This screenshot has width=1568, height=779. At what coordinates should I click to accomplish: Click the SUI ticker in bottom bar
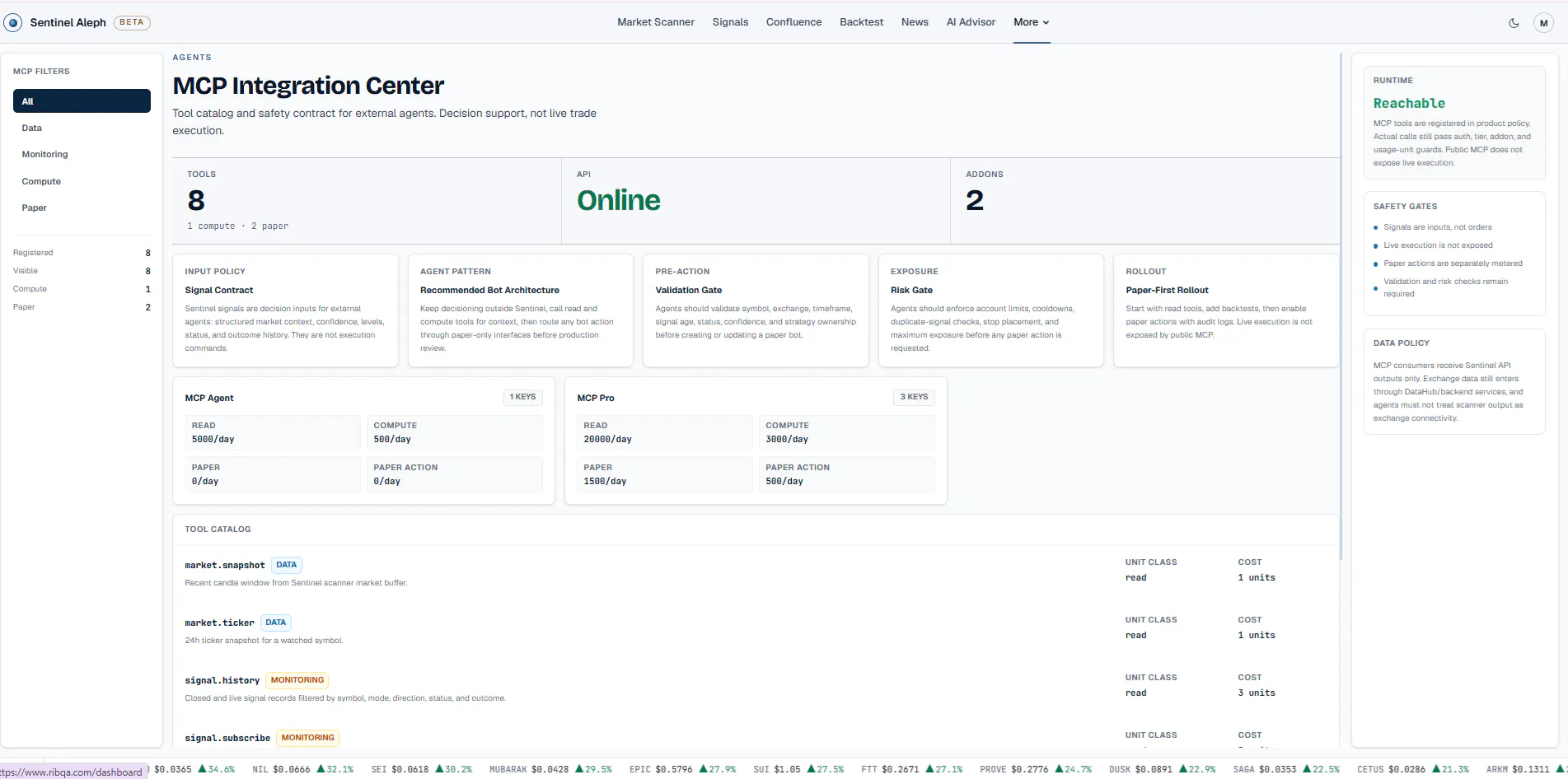coord(798,769)
